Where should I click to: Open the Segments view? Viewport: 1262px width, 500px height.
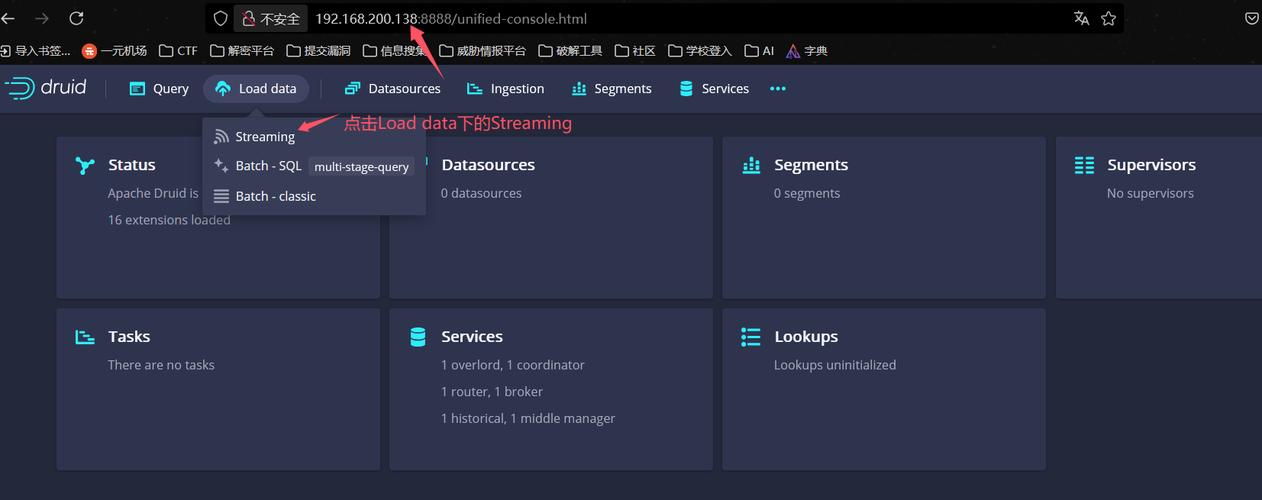coord(611,88)
